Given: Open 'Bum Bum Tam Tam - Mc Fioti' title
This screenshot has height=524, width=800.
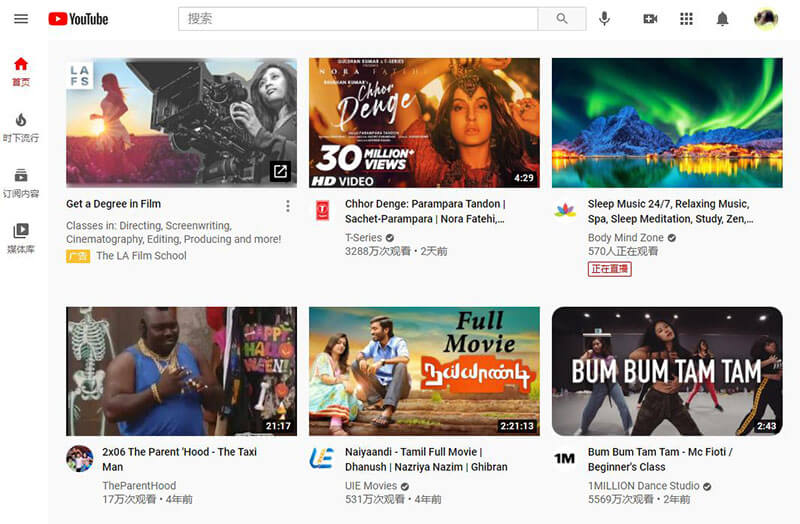Looking at the screenshot, I should point(660,459).
